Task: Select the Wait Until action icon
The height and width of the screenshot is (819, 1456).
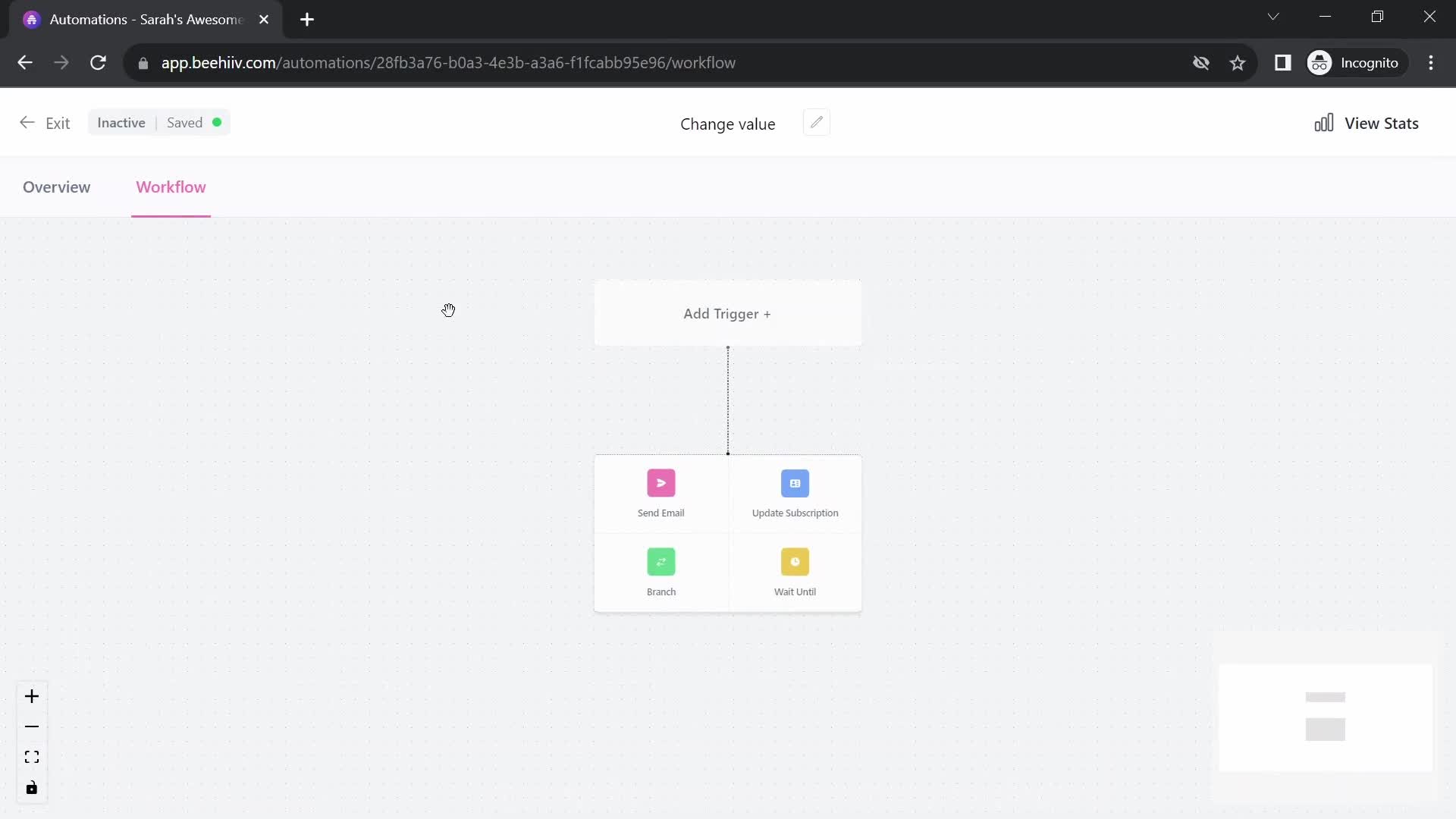Action: tap(795, 562)
